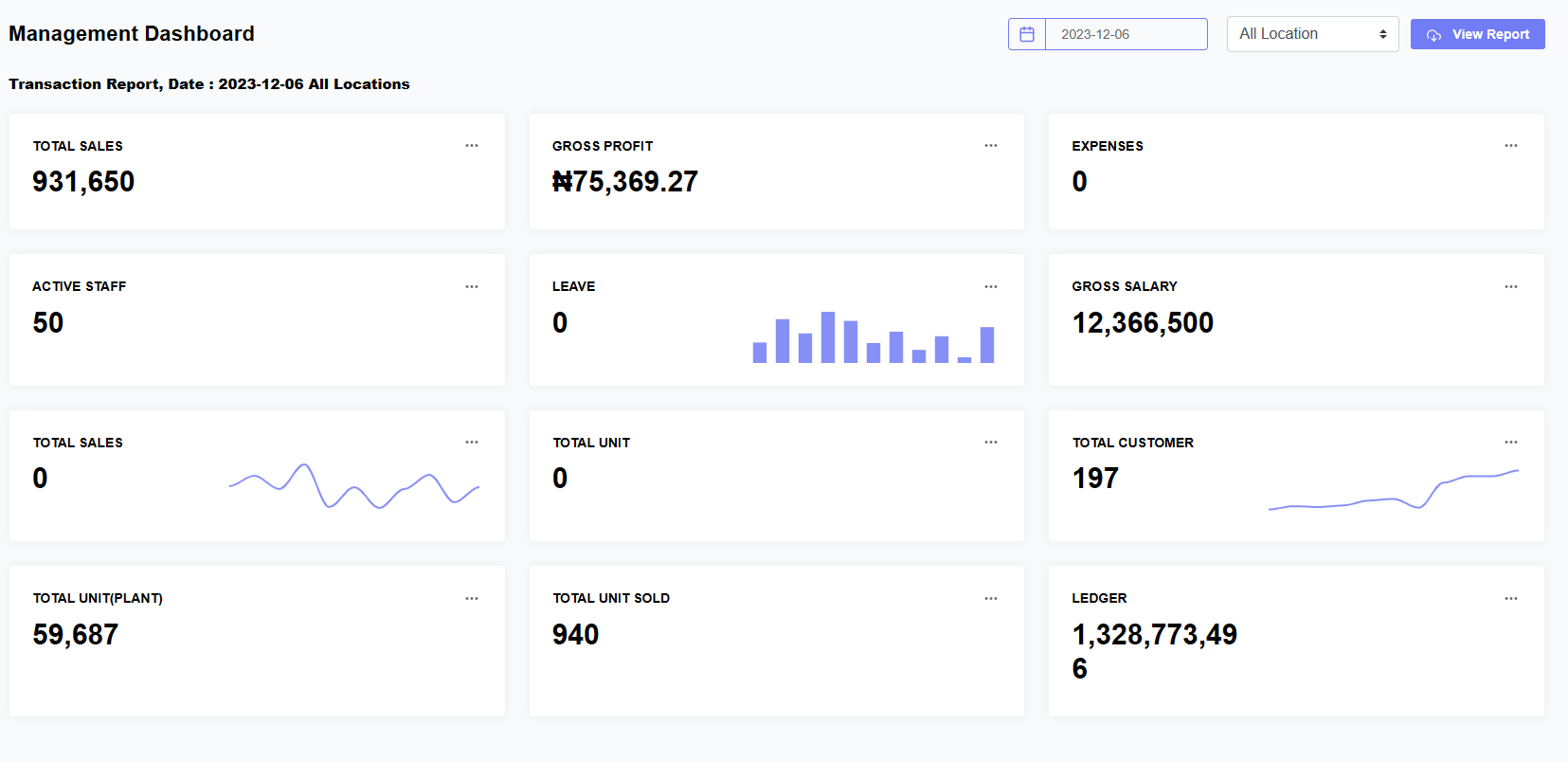The height and width of the screenshot is (761, 1568).
Task: Click the TOTAL UNIT(PLANT) label
Action: tap(98, 598)
